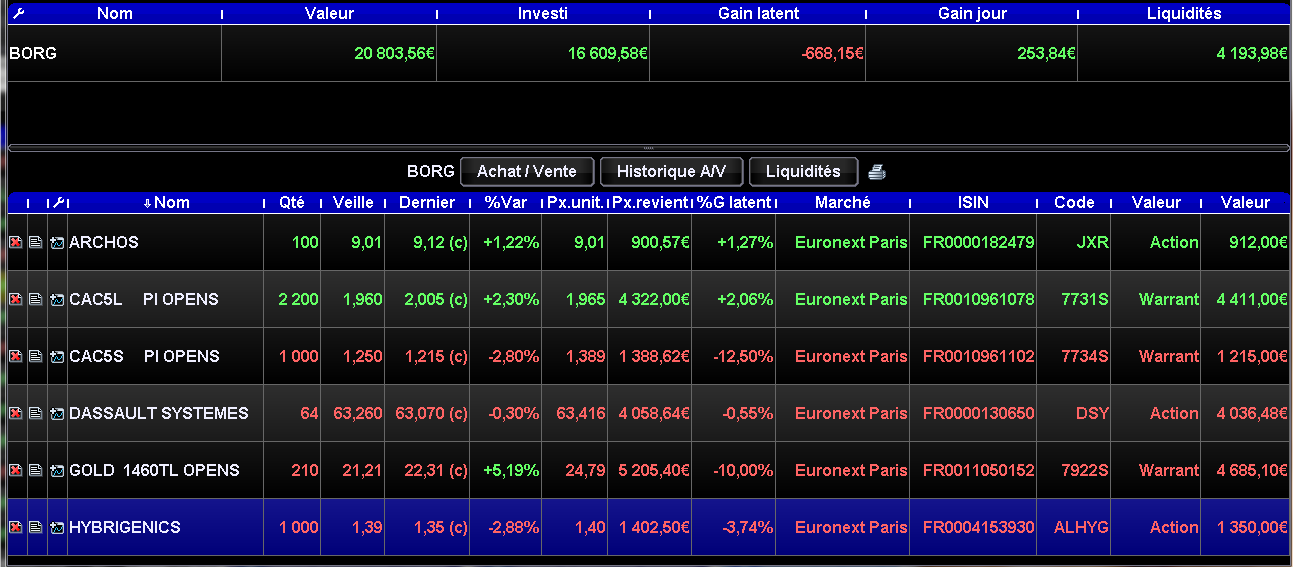The image size is (1293, 567).
Task: Select the CAC5S PI OPENS position
Action: [144, 357]
